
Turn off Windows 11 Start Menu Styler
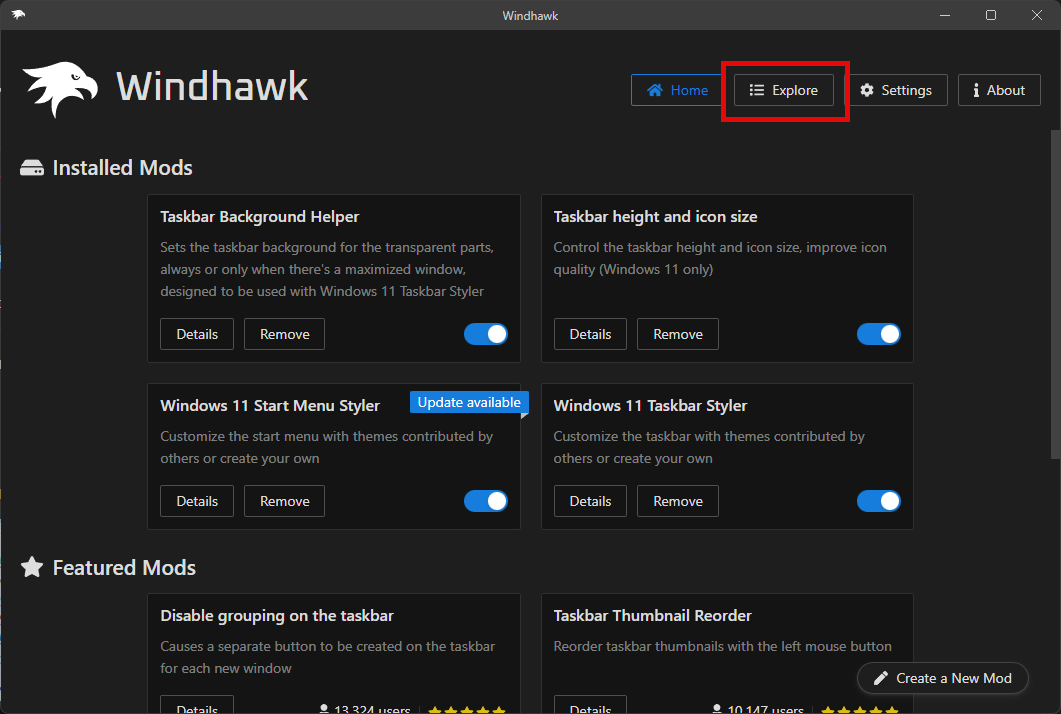[x=486, y=500]
